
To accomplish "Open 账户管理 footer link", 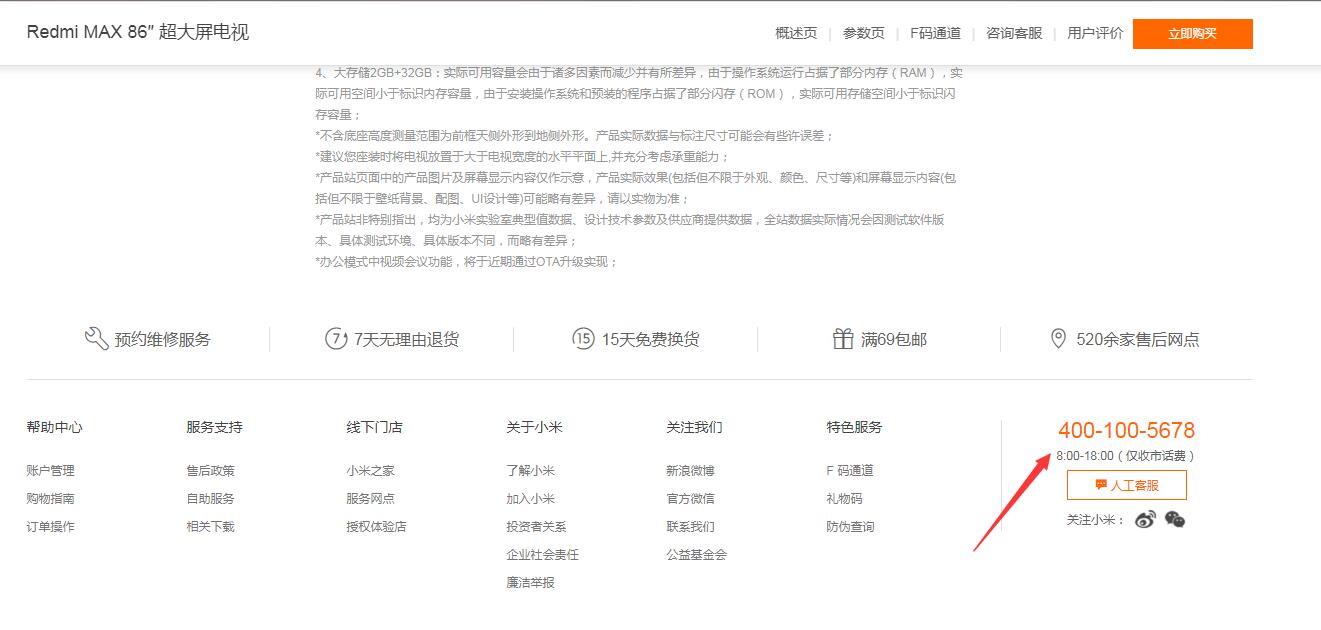I will coord(51,470).
